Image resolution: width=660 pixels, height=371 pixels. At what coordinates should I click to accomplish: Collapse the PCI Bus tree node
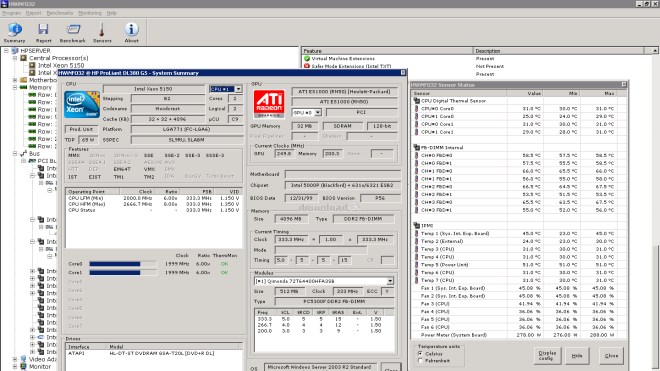pyautogui.click(x=24, y=161)
